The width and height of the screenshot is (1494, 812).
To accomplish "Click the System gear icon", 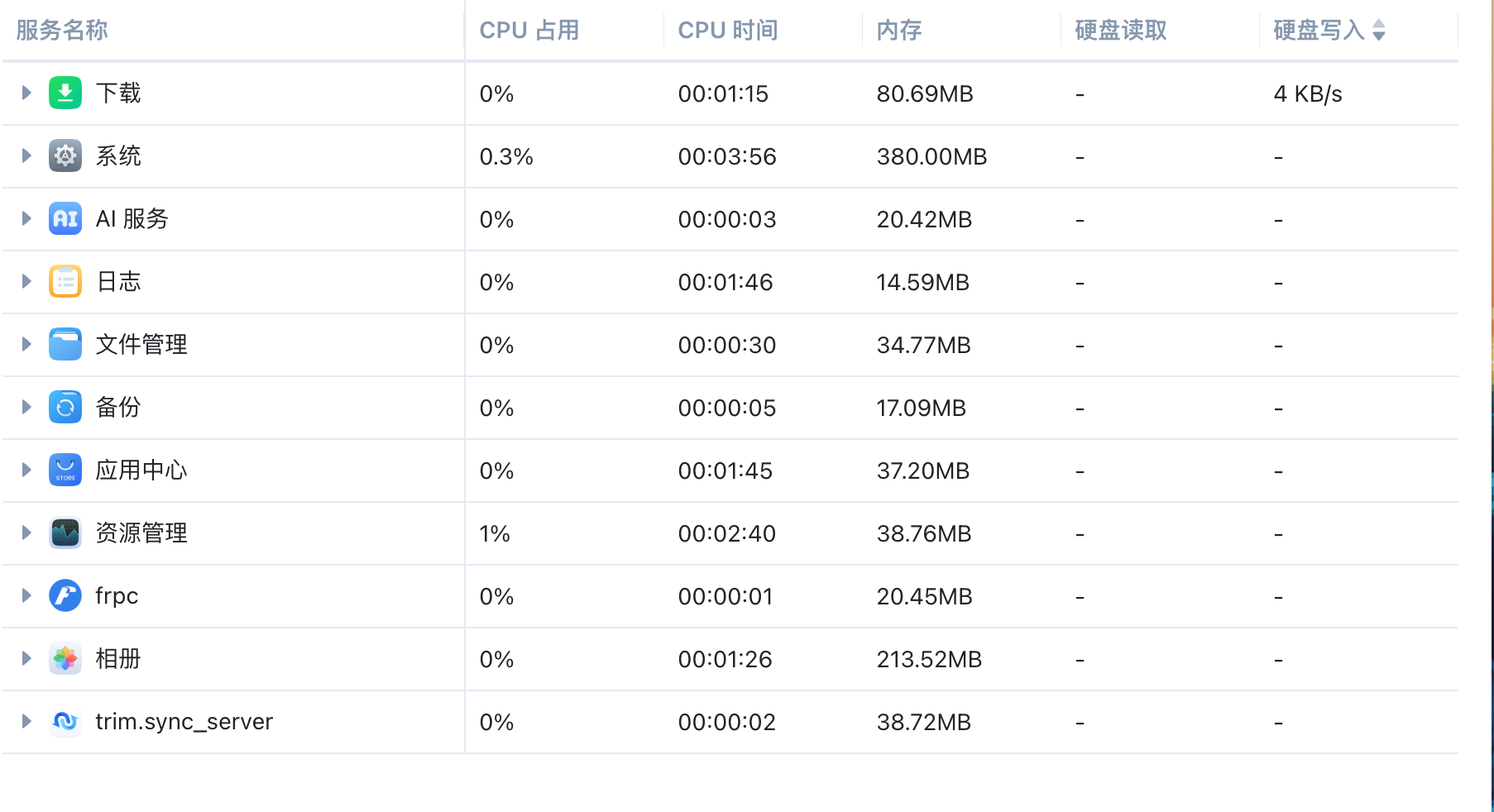I will 65,155.
